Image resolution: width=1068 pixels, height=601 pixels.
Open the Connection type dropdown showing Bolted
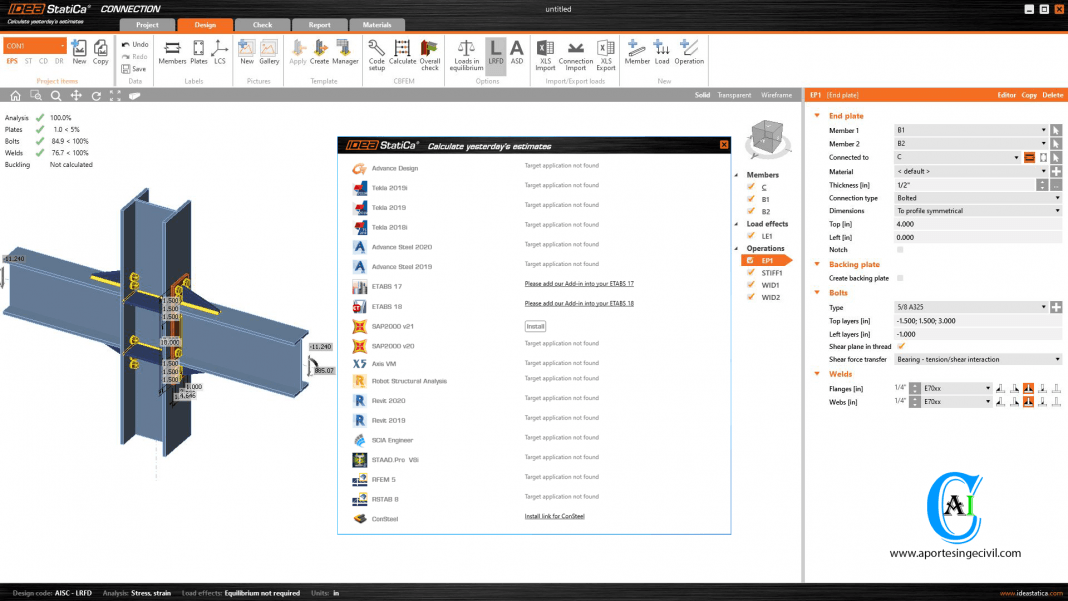1057,198
